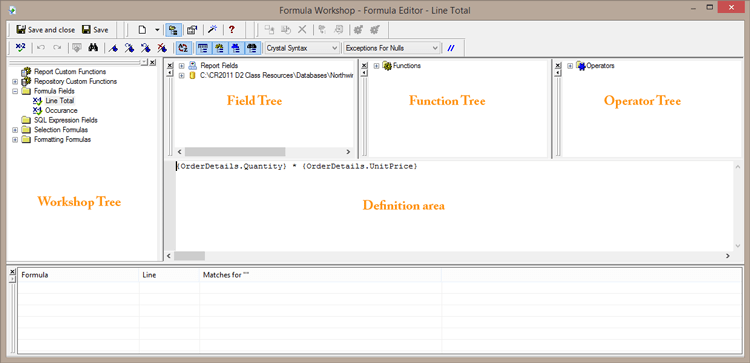Click the Report Fields icon
This screenshot has width=750, height=363.
(x=193, y=66)
